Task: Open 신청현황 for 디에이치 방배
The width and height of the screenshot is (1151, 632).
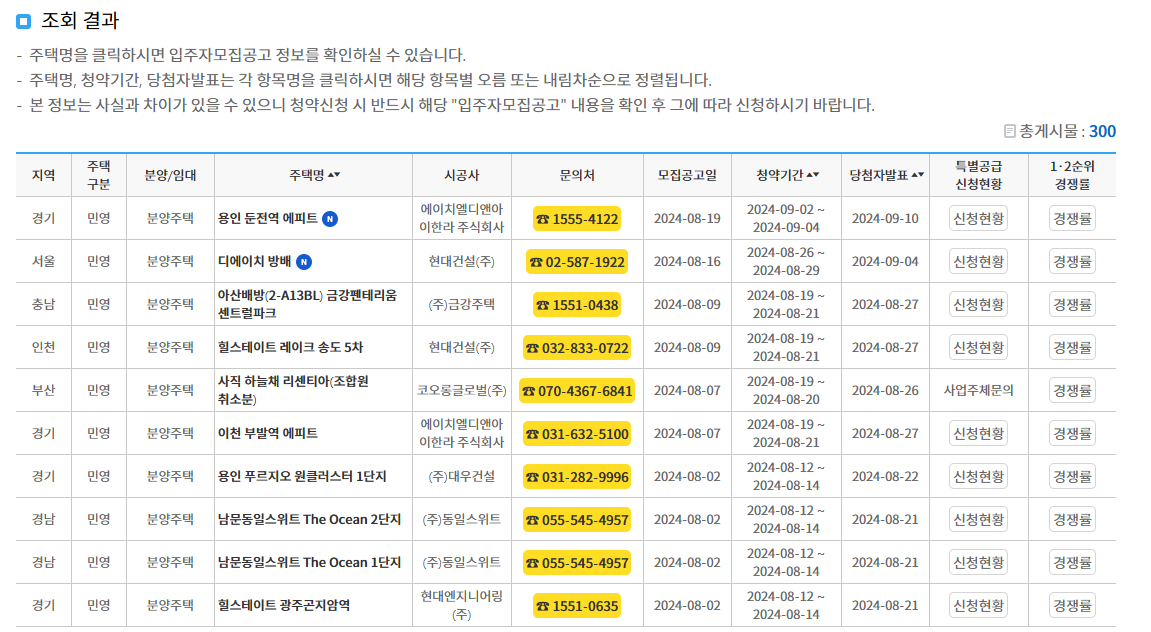Action: pos(979,261)
